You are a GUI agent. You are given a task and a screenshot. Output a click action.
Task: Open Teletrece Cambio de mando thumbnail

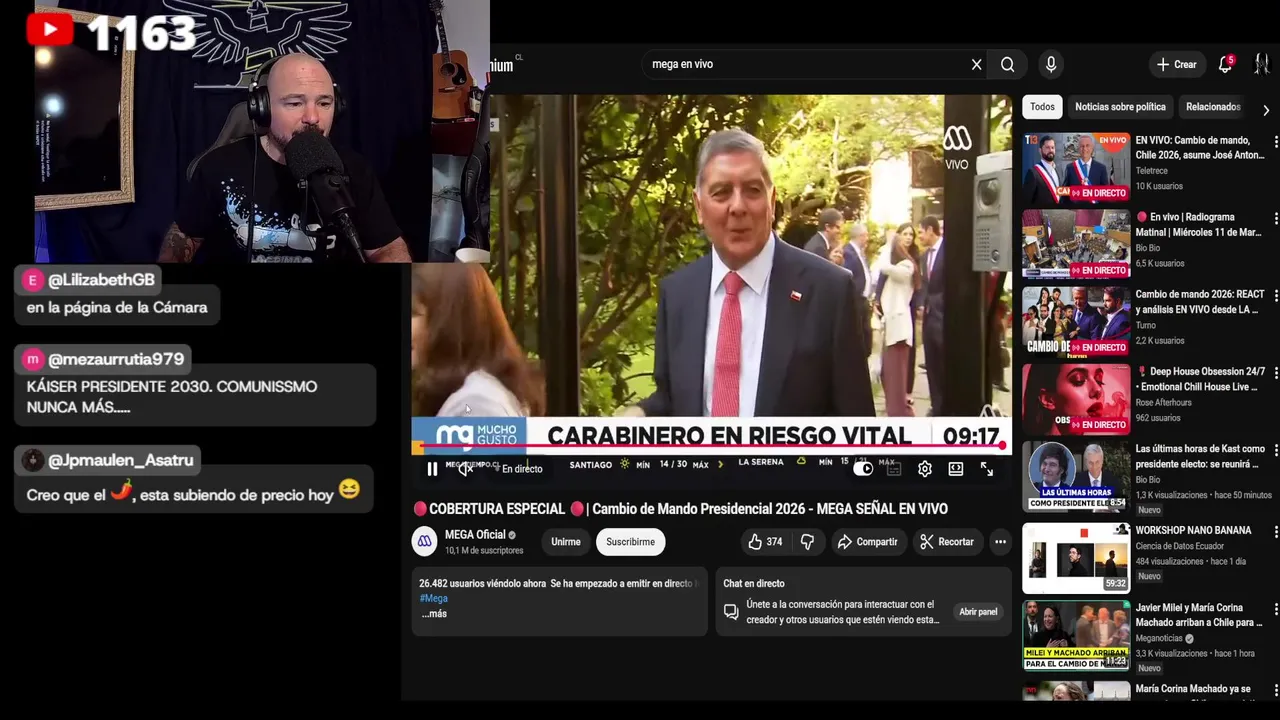(1076, 168)
